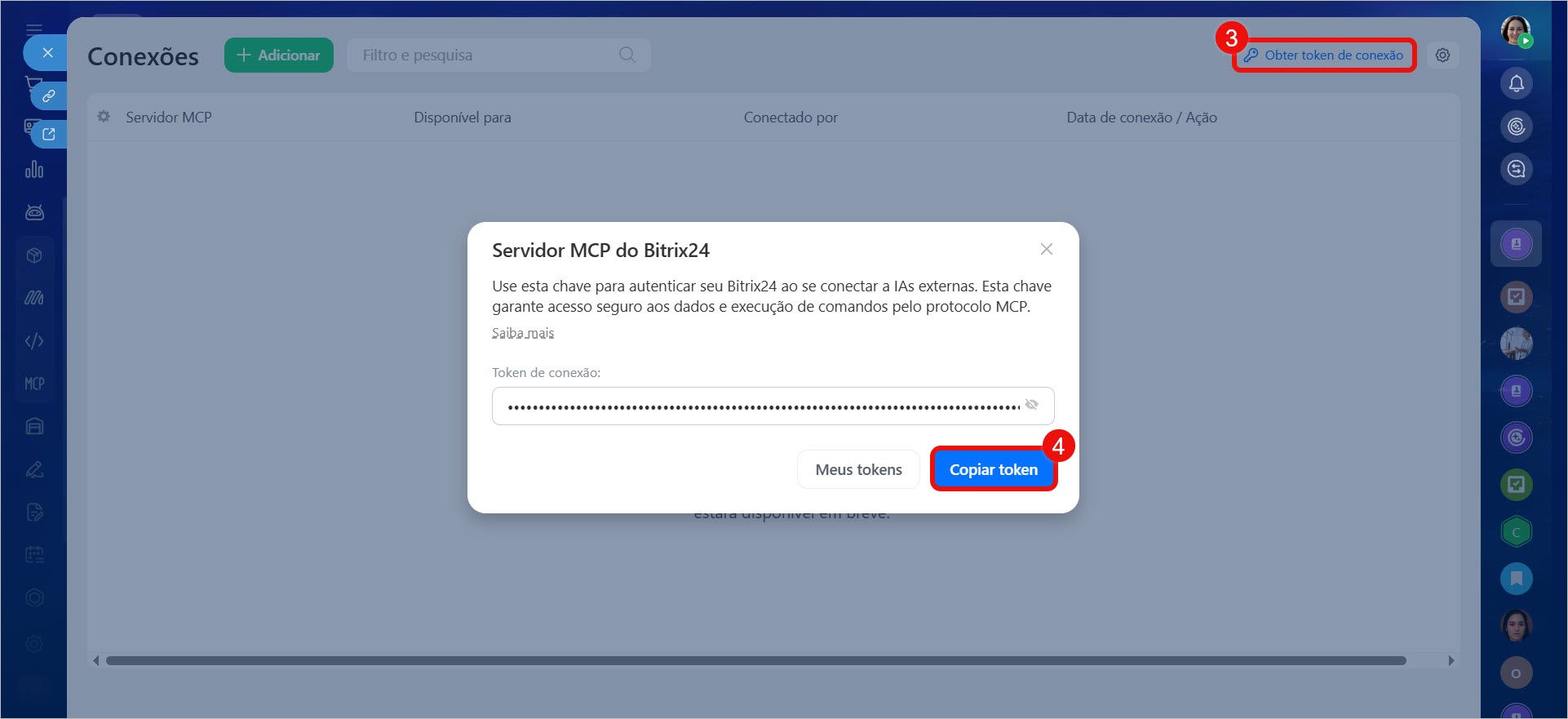The image size is (1568, 719).
Task: Open the MCP section in left sidebar
Action: pyautogui.click(x=34, y=384)
